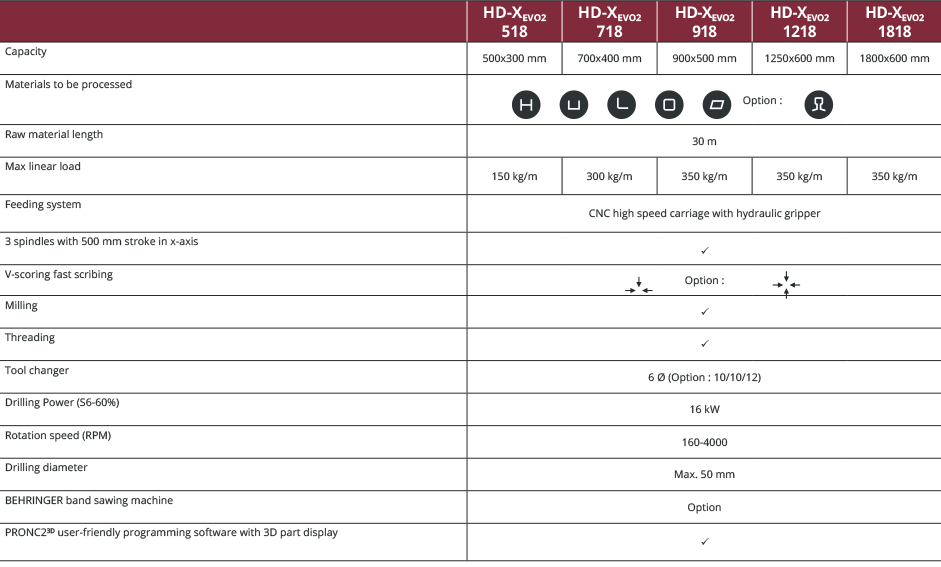Click the Threading row label
Image resolution: width=941 pixels, height=567 pixels.
point(29,338)
